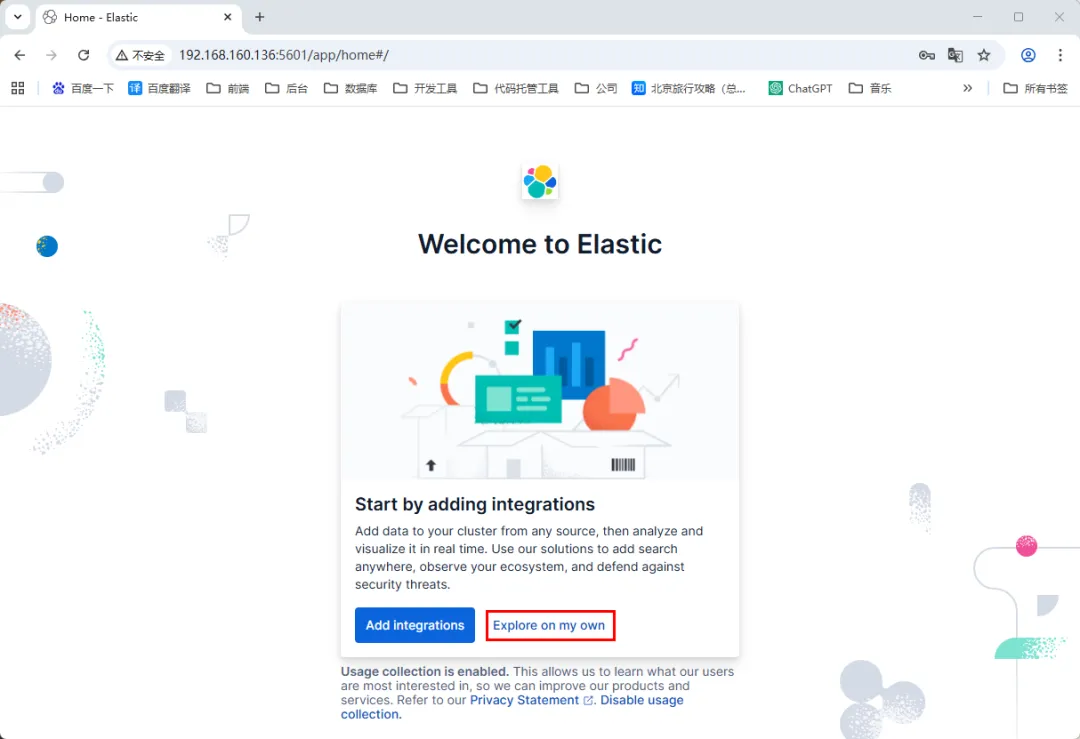Open the tab search dropdown arrow

point(18,17)
